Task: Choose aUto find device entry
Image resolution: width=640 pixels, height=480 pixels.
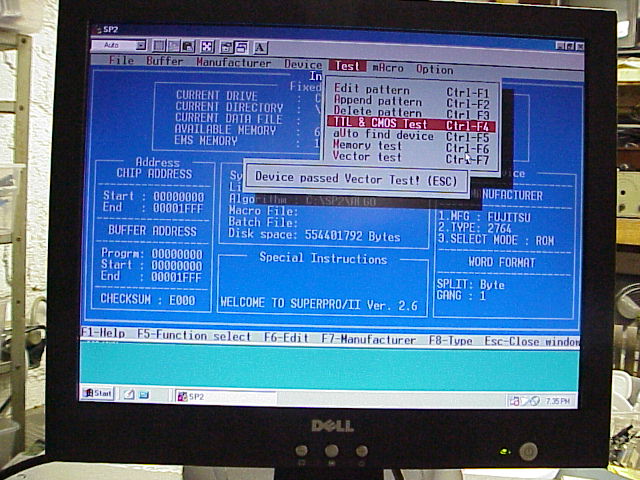Action: 411,136
